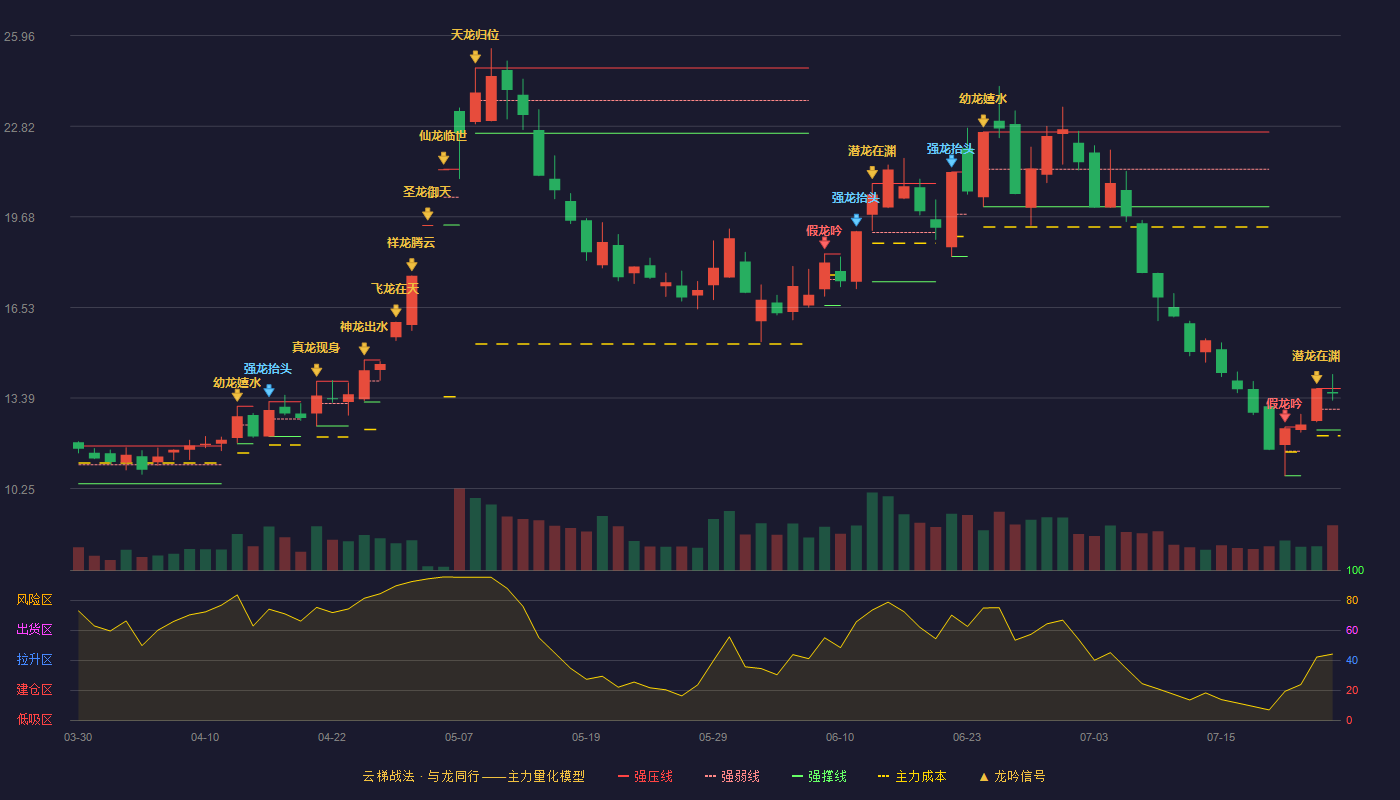
Task: Click the 拉升区 zone label
Action: pos(34,660)
